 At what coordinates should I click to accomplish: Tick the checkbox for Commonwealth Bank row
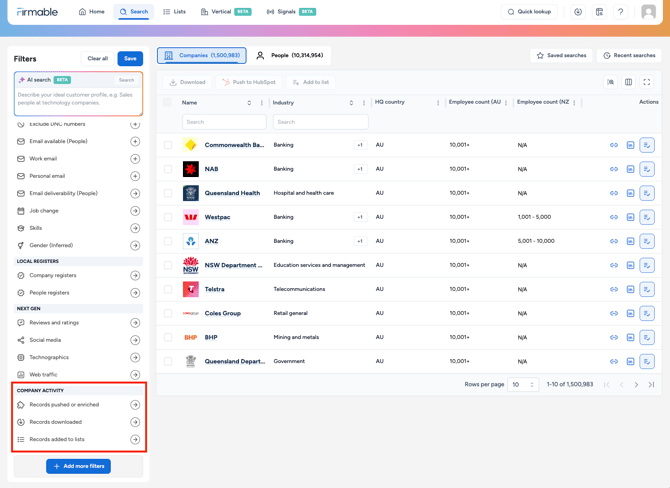[x=168, y=145]
